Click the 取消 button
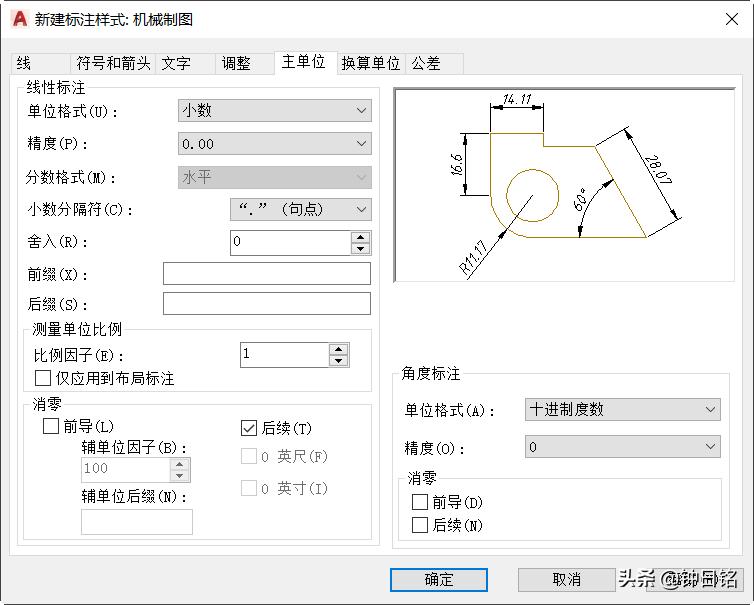The width and height of the screenshot is (754, 605). (566, 580)
